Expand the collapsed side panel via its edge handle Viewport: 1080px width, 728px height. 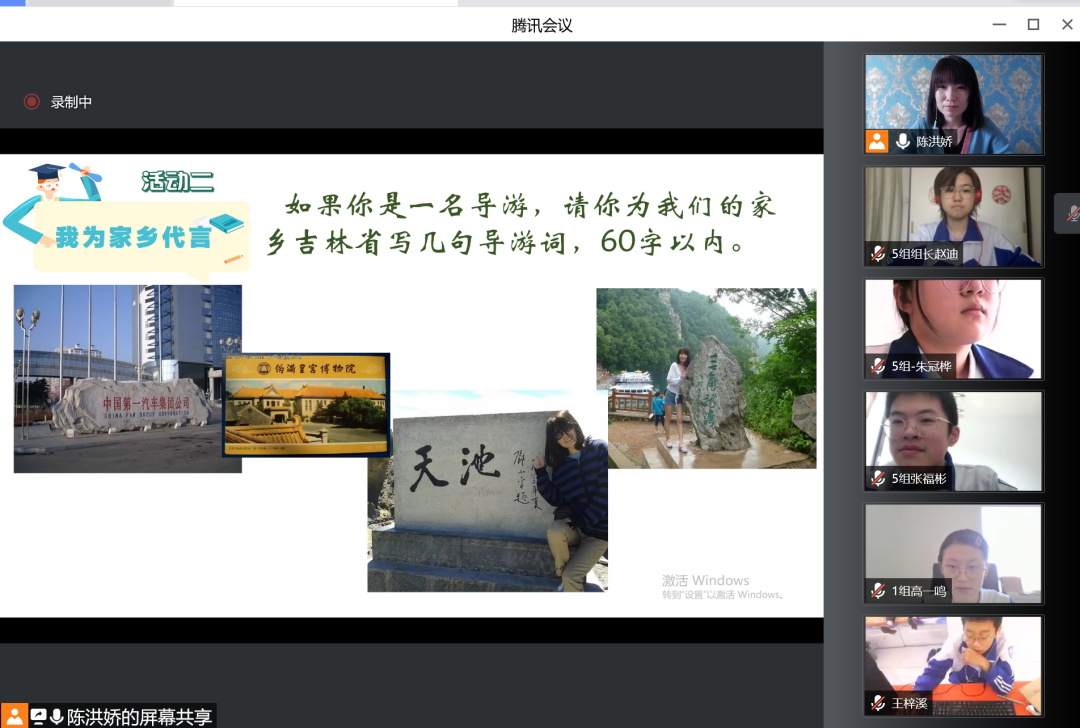pos(1073,213)
